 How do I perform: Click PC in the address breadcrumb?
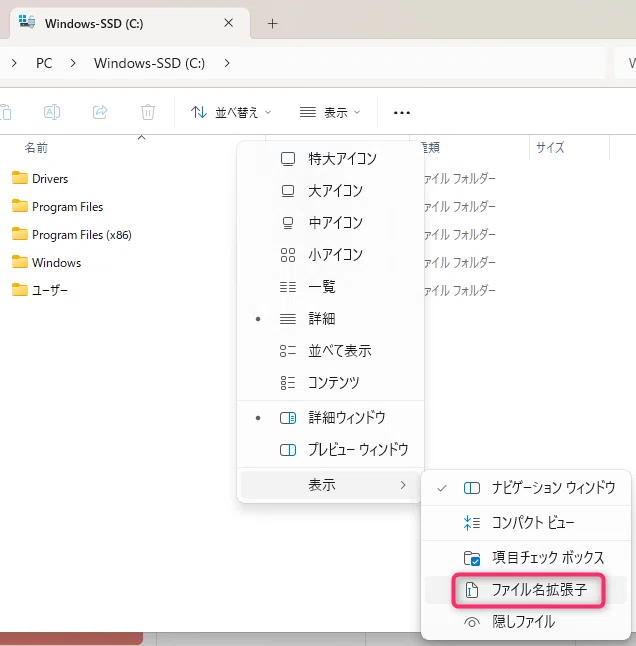pyautogui.click(x=44, y=63)
